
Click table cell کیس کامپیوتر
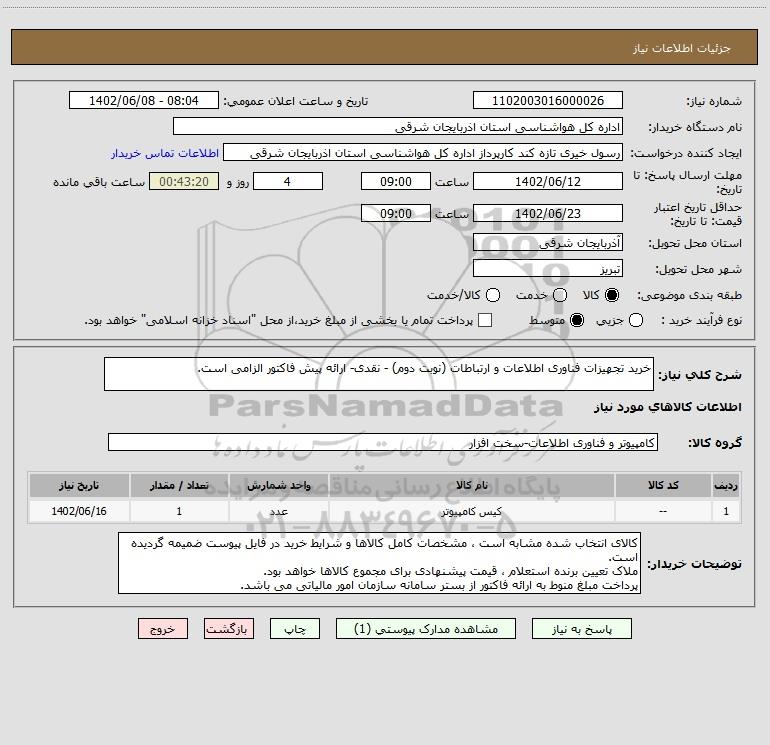coord(471,511)
